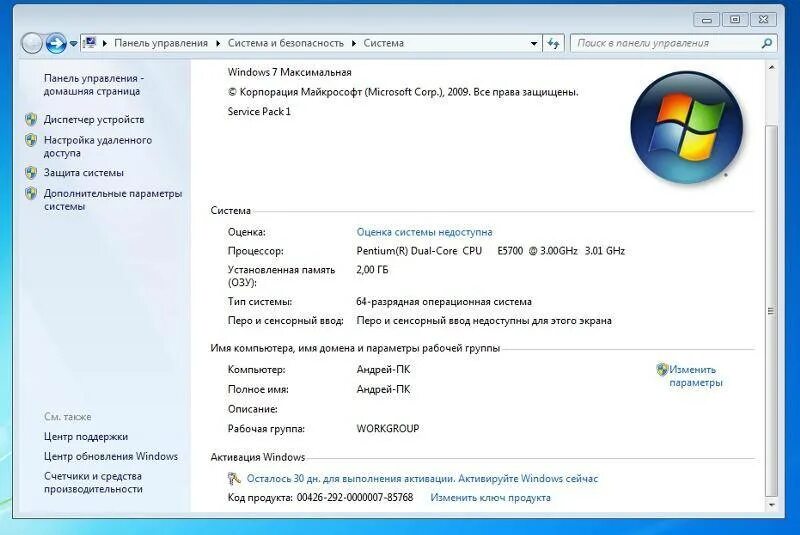Screen dimensions: 800x535
Task: Open Панель управления - домашняя страница link
Action: (93, 85)
